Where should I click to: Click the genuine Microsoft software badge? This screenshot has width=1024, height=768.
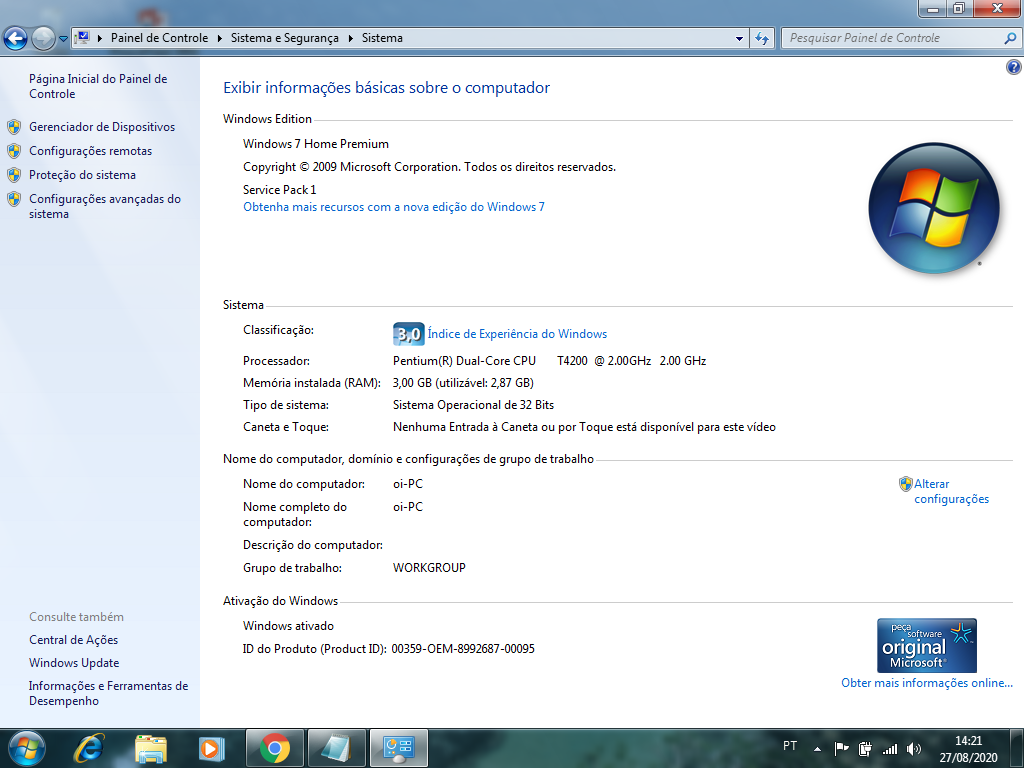927,645
